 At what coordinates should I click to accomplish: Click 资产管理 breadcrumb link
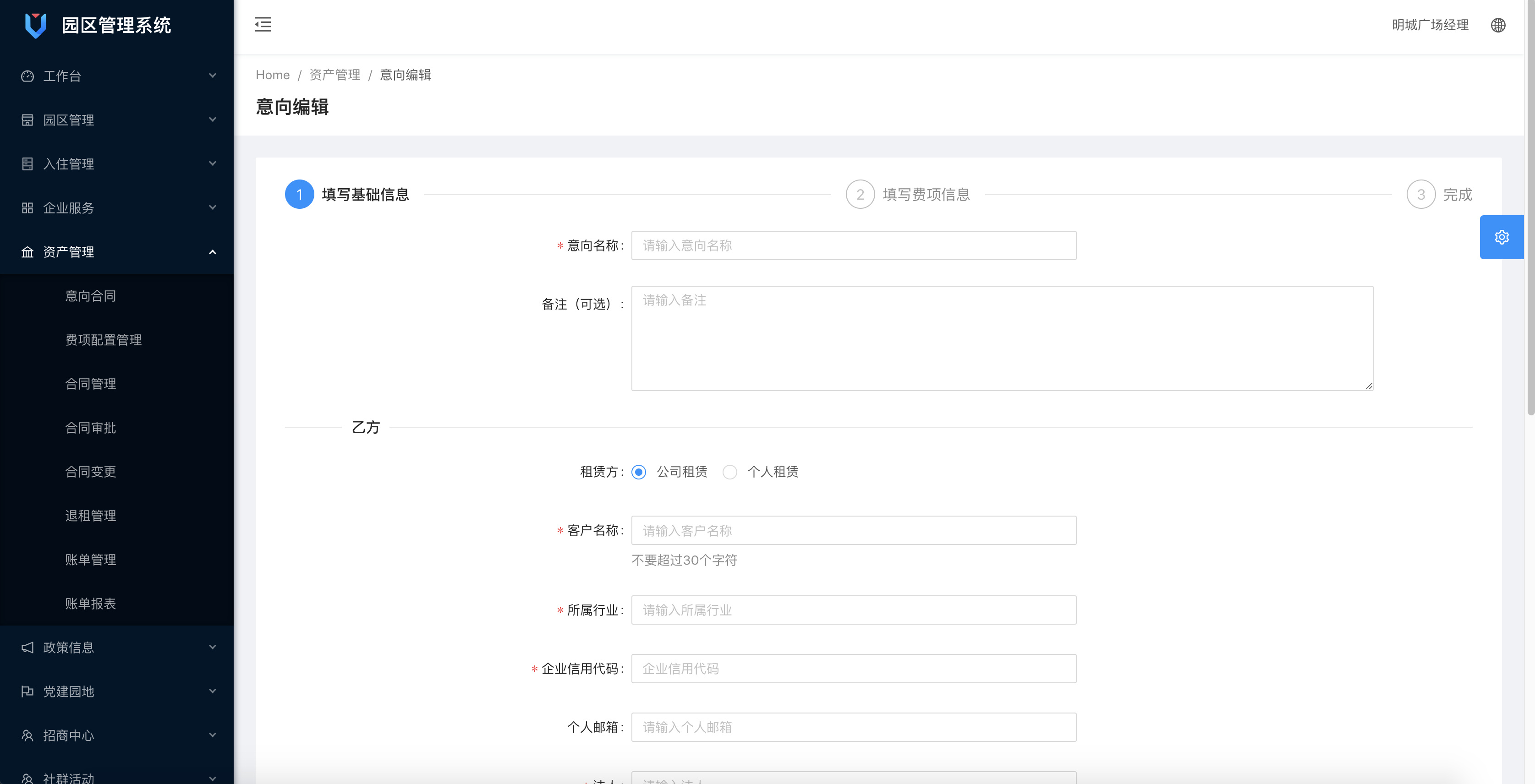pyautogui.click(x=335, y=75)
